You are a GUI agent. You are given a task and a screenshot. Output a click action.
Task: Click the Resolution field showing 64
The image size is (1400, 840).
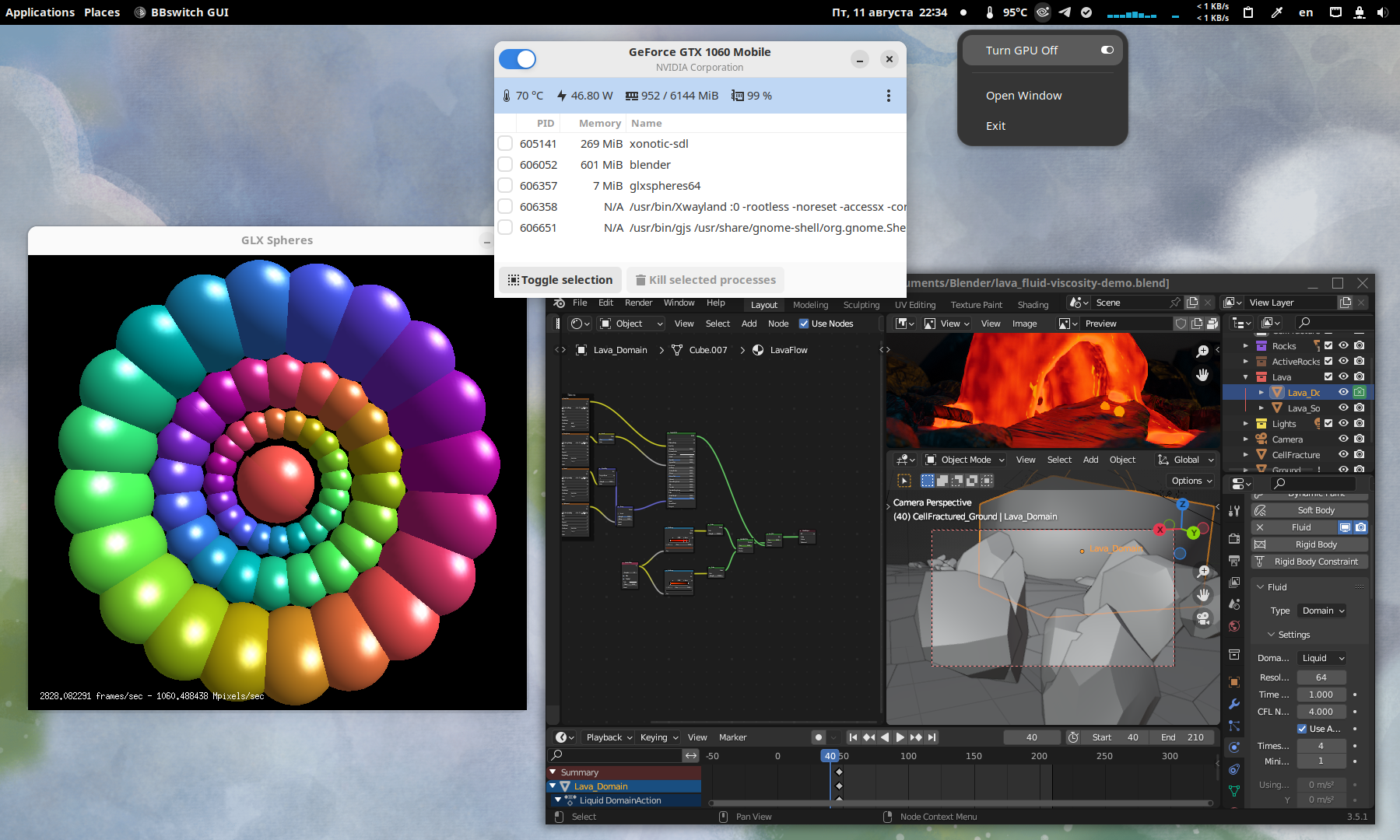coord(1321,677)
